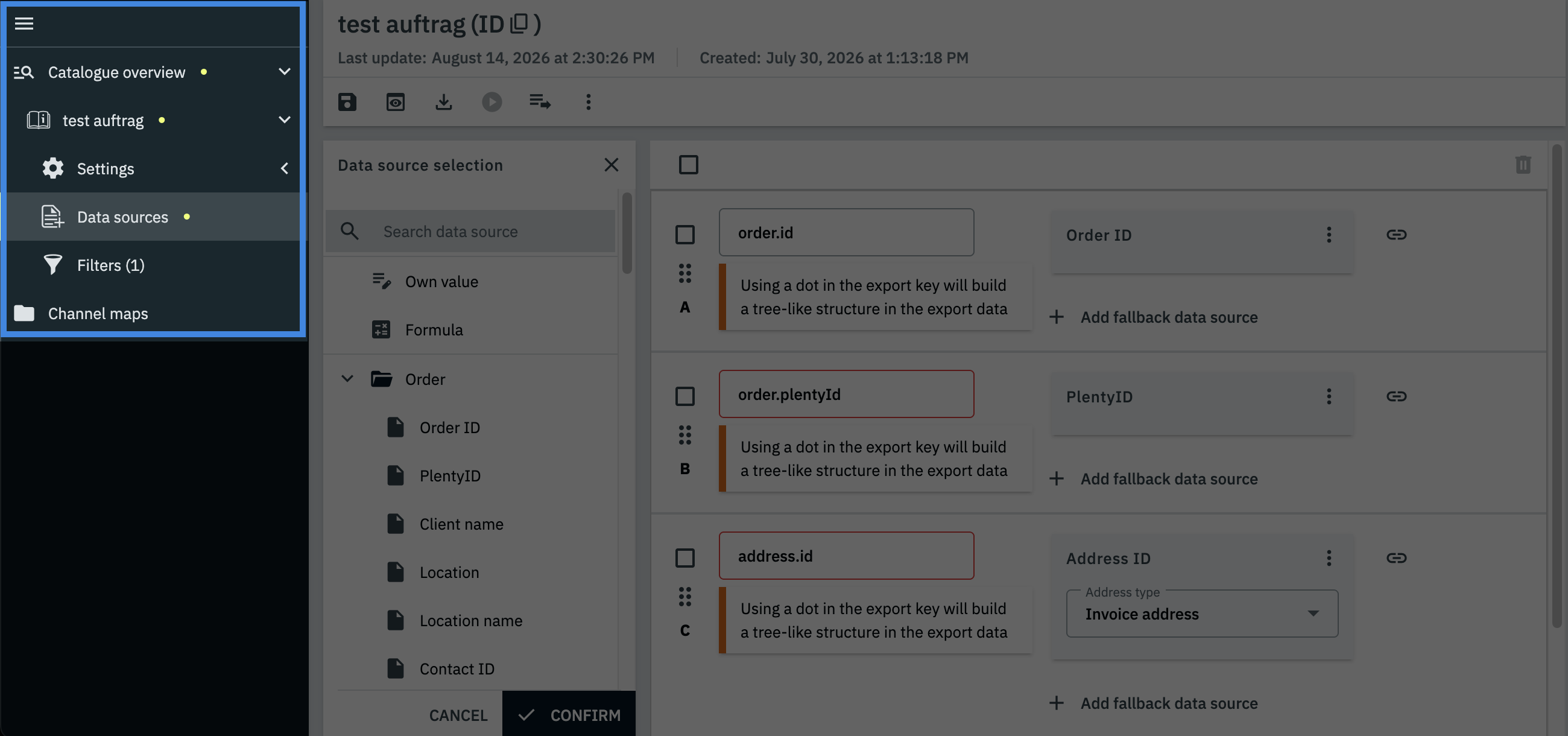Screen dimensions: 1568x736
Task: Collapse the test auftrag chevron
Action: 284,120
